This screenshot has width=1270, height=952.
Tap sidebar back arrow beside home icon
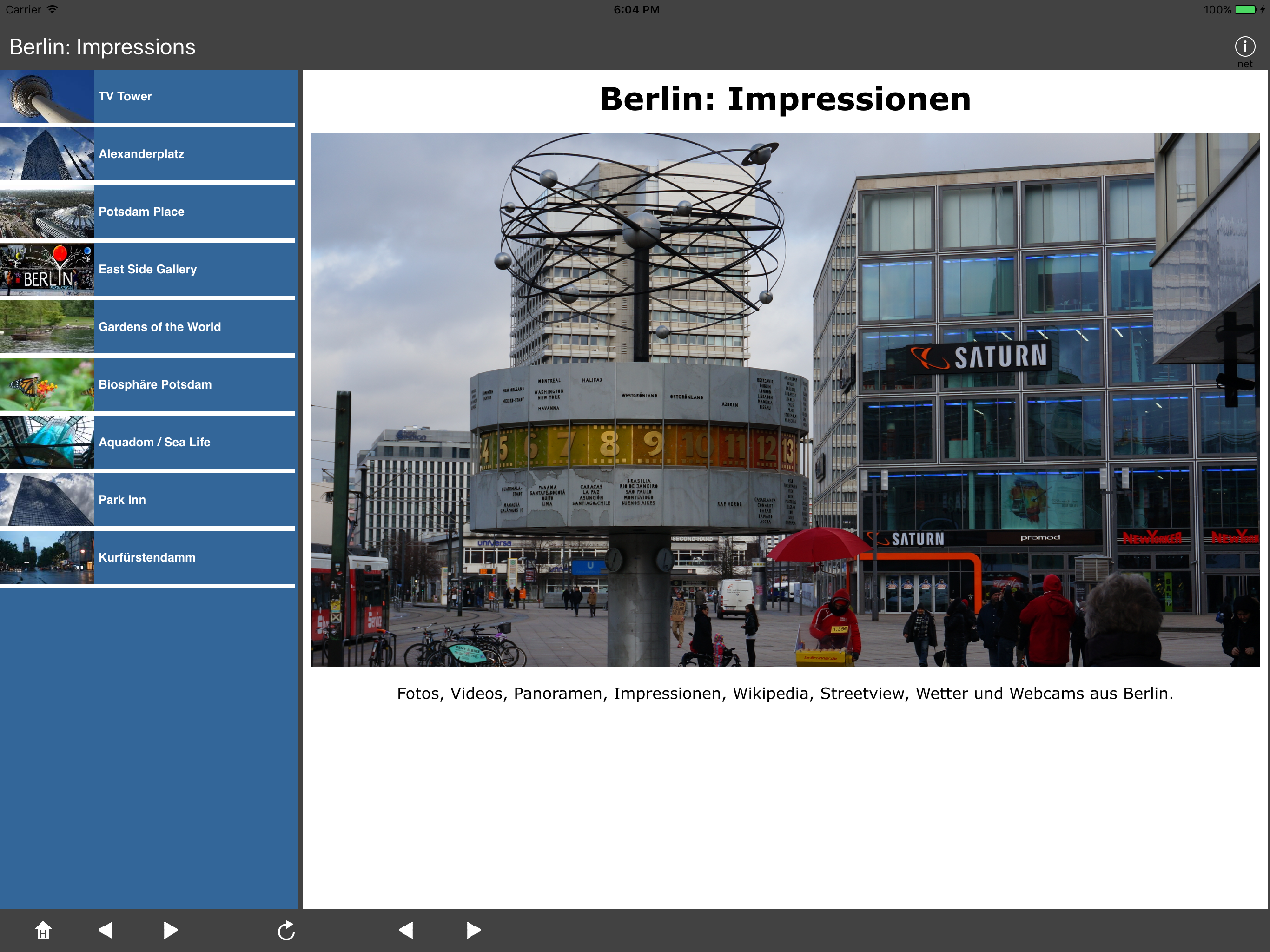[x=106, y=930]
